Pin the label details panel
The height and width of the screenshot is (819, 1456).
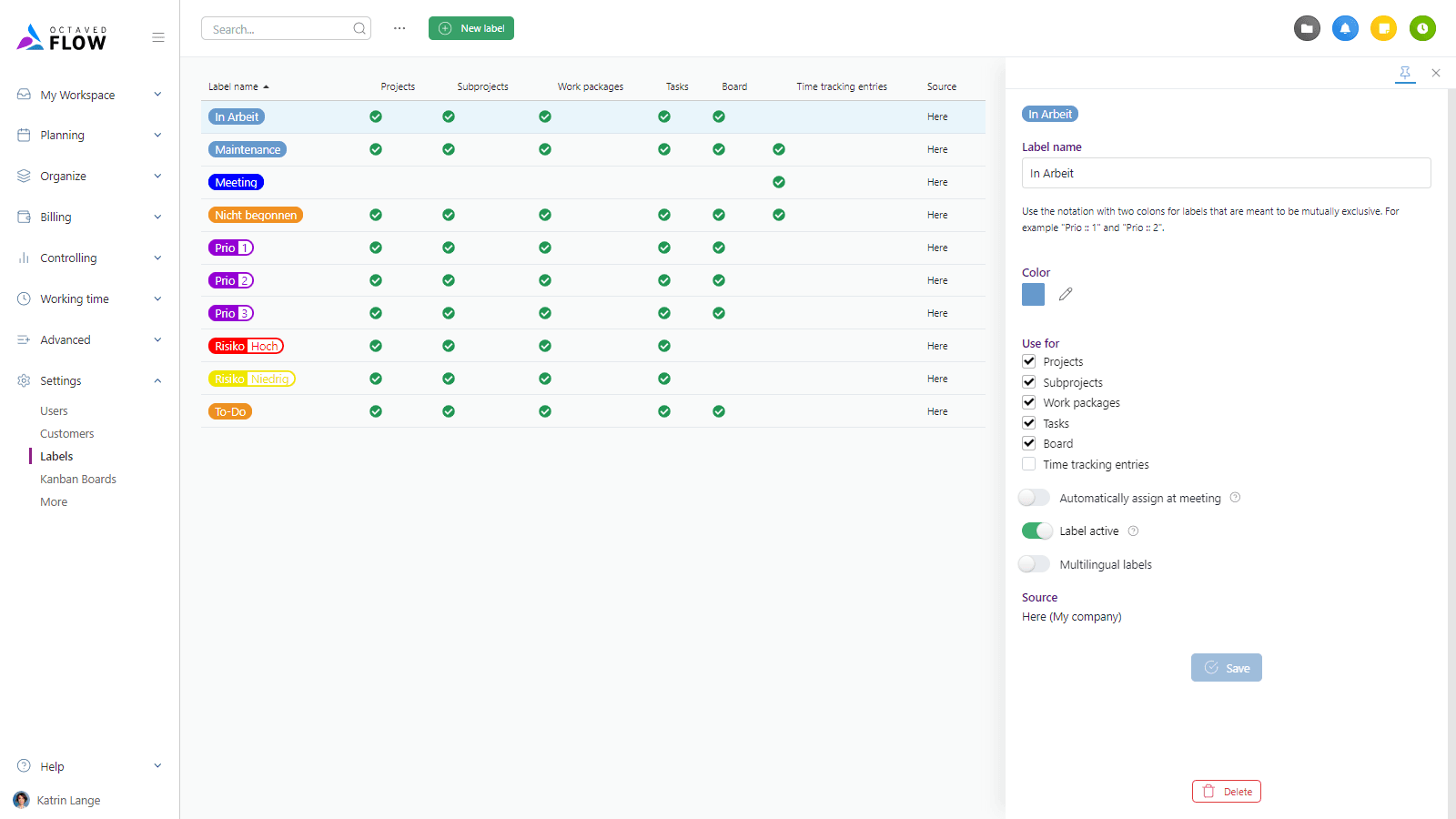[x=1405, y=73]
